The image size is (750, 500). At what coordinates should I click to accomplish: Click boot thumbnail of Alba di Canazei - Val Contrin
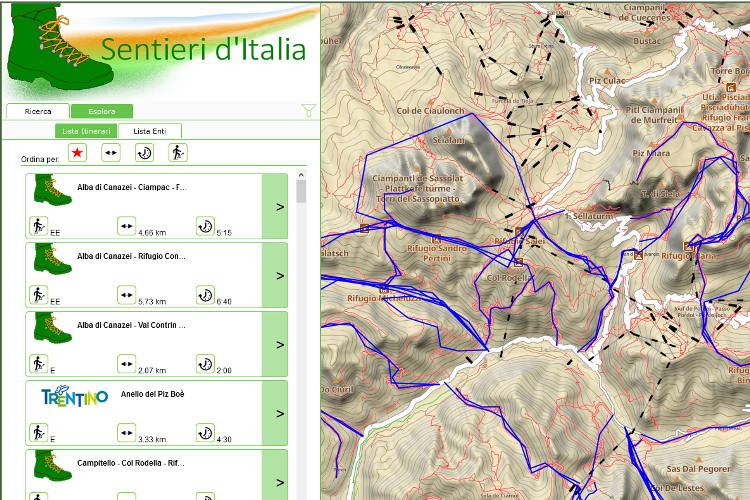click(x=52, y=328)
